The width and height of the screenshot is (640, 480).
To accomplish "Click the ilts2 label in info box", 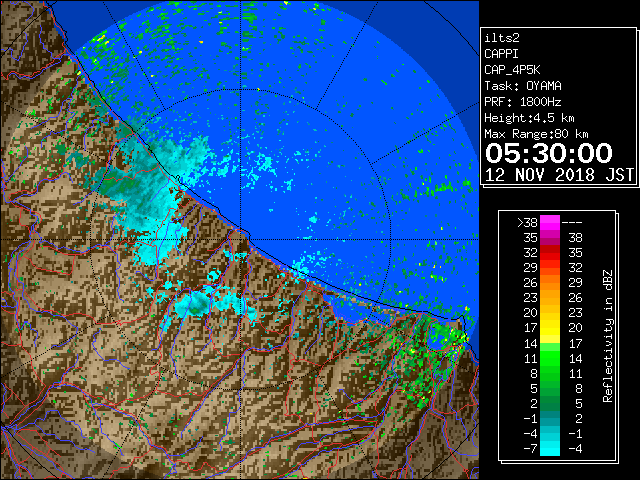I will (x=502, y=38).
